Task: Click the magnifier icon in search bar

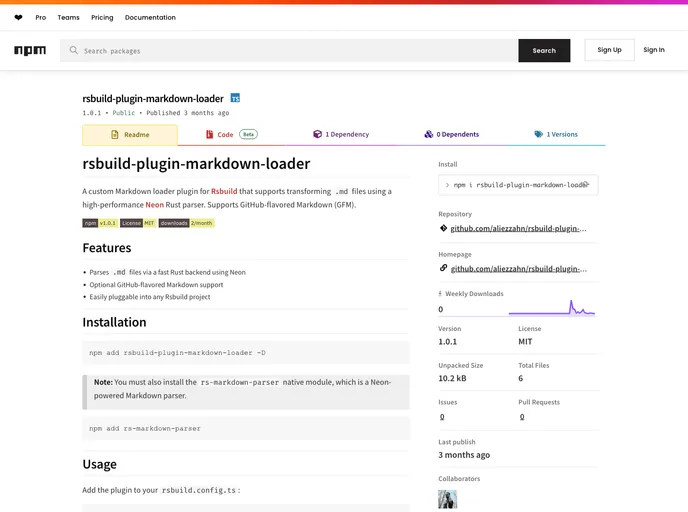Action: (x=74, y=50)
